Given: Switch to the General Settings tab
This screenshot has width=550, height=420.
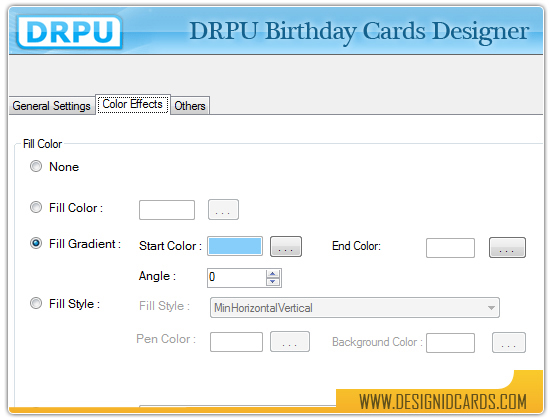Looking at the screenshot, I should click(52, 106).
